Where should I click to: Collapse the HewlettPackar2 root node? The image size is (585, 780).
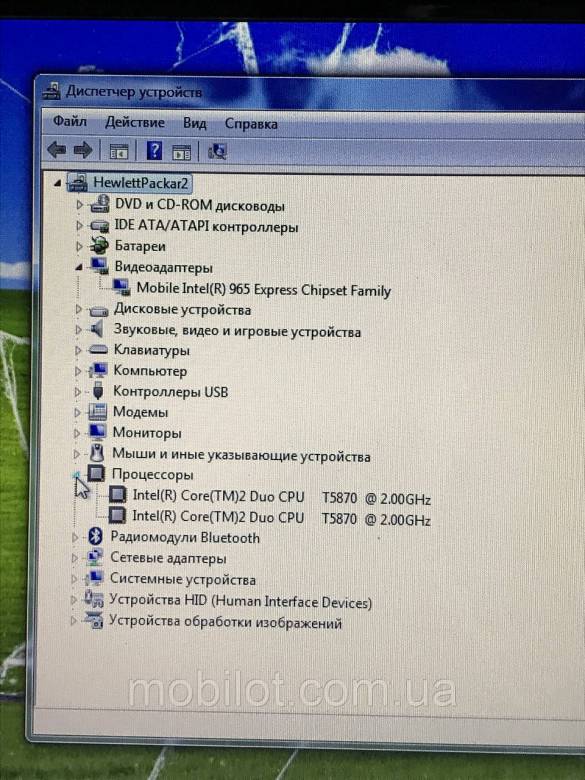pyautogui.click(x=58, y=183)
